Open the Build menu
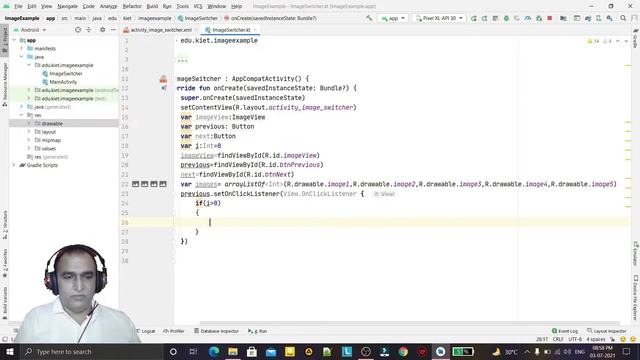640x360 pixels. [152, 6]
